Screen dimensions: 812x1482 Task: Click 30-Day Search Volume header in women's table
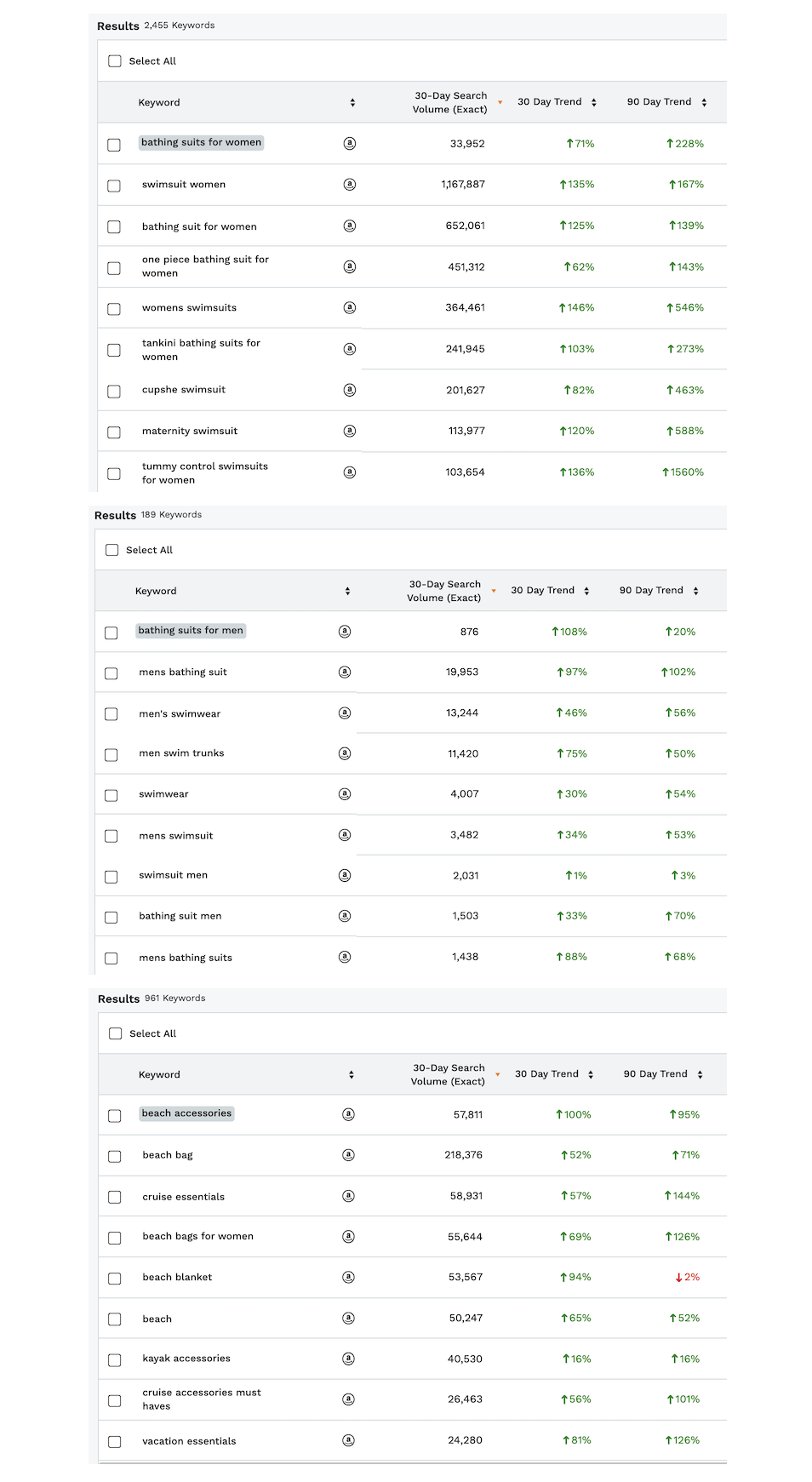click(x=450, y=102)
